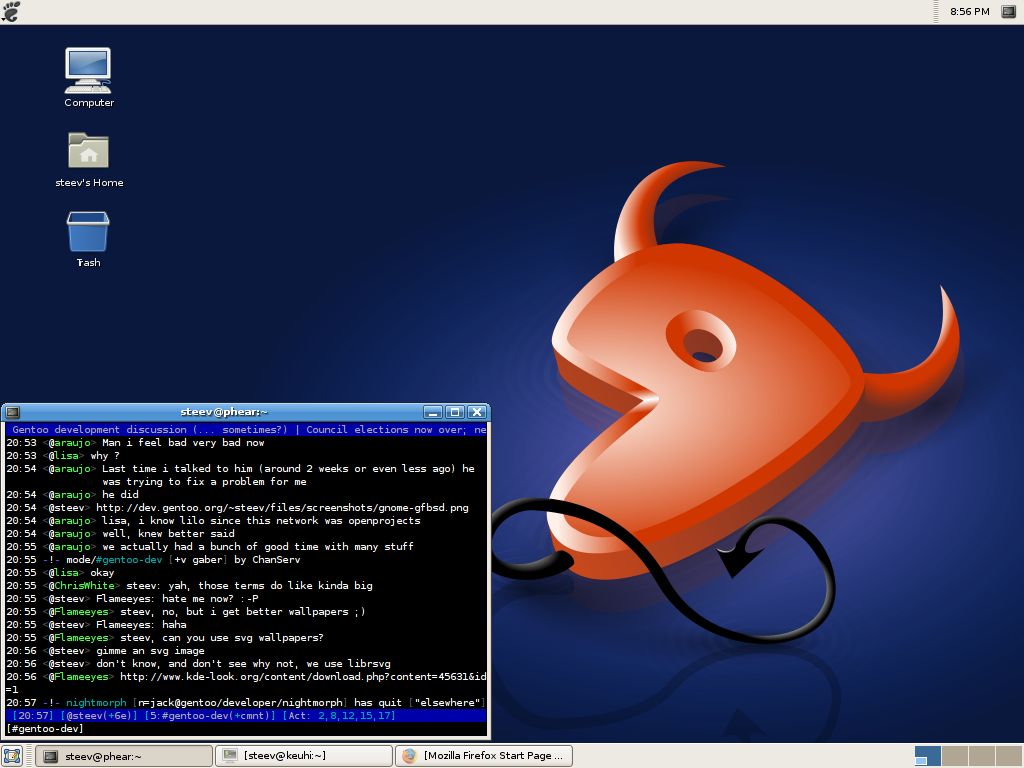Click the gnome-gfbsd.png screenshot URL in chat
This screenshot has height=768, width=1024.
pyautogui.click(x=281, y=508)
